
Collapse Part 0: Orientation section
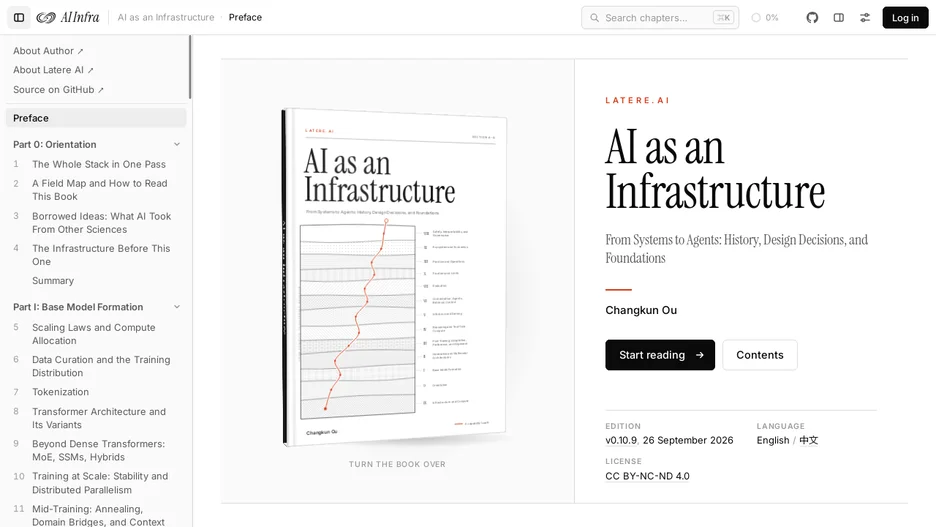pyautogui.click(x=177, y=144)
